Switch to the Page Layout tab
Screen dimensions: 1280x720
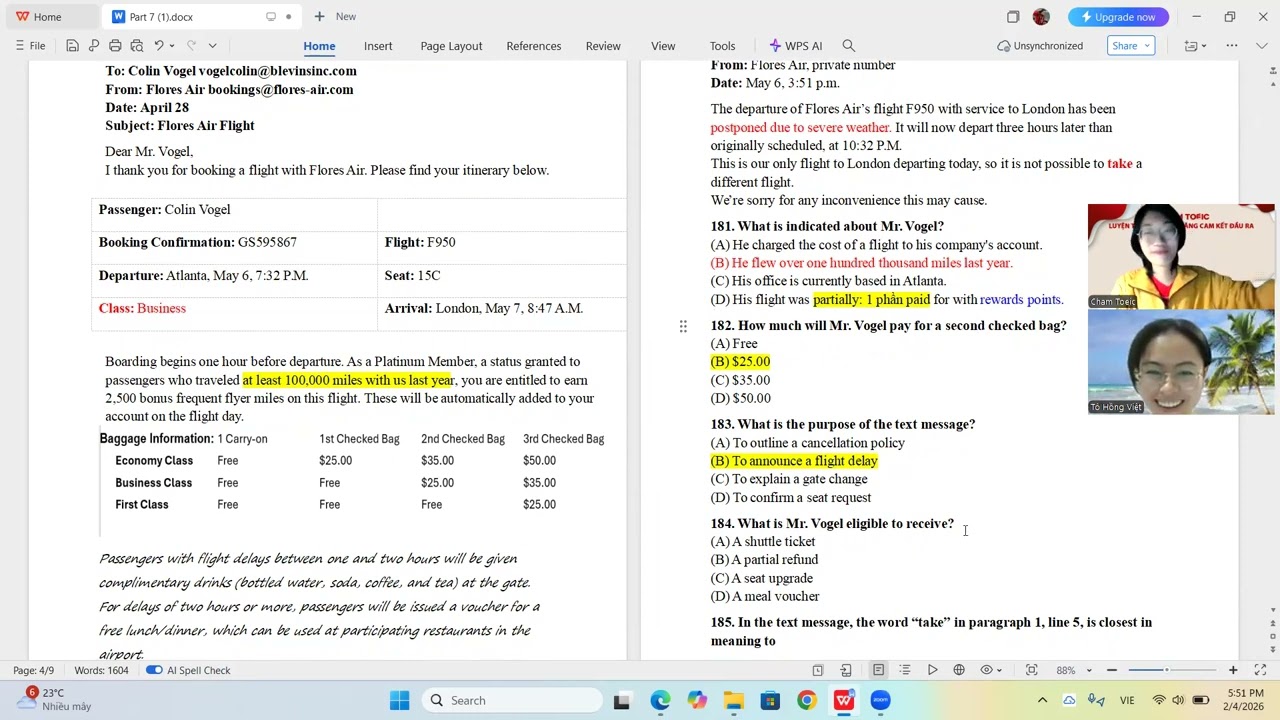pyautogui.click(x=451, y=46)
